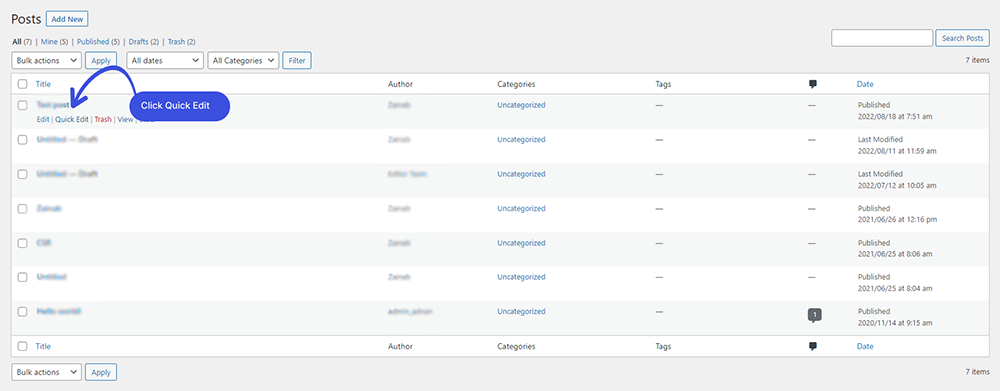Click the Add New button
Viewport: 1000px width, 391px height.
[67, 19]
